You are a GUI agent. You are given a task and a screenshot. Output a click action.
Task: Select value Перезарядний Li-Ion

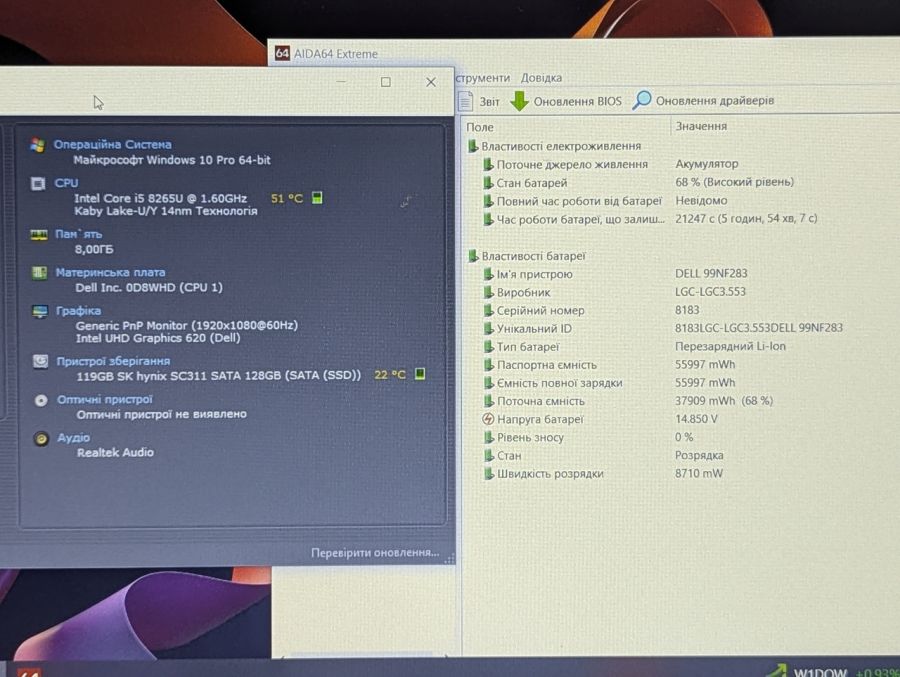coord(730,346)
